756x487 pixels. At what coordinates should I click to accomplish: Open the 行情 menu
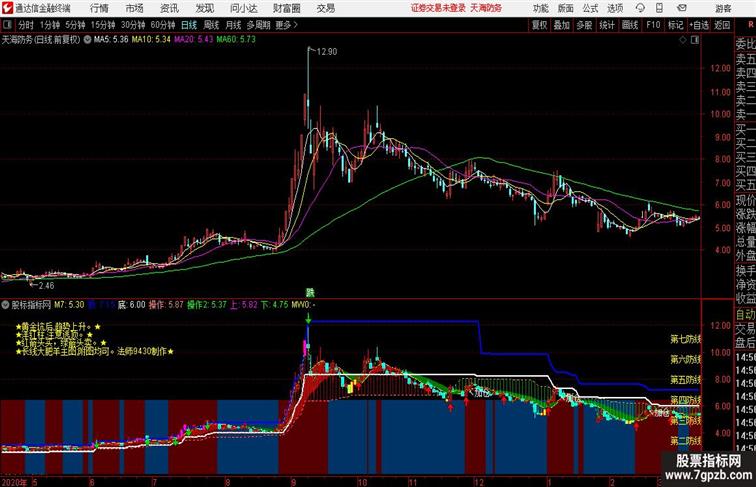point(99,8)
